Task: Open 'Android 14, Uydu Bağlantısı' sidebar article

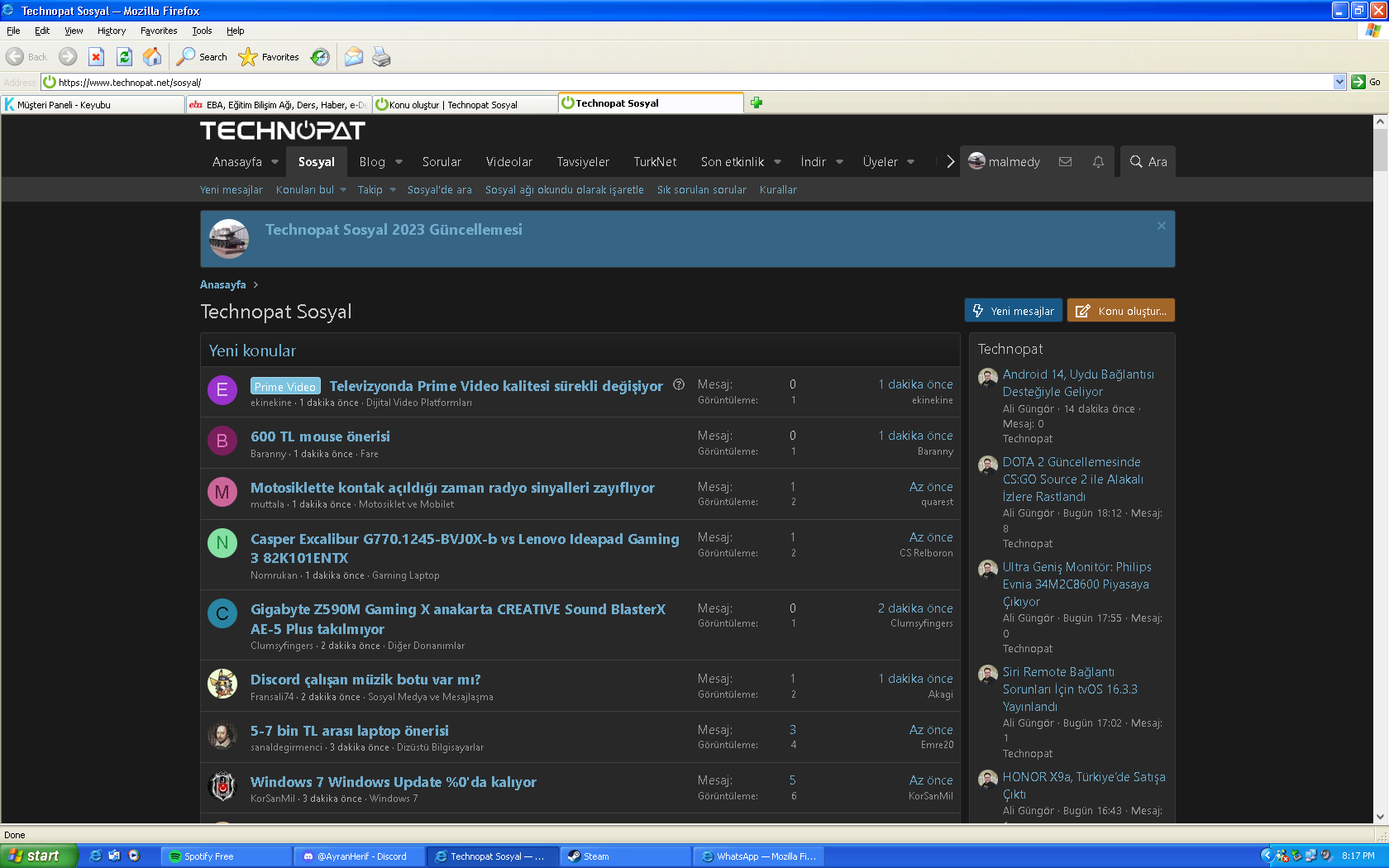Action: click(x=1078, y=383)
